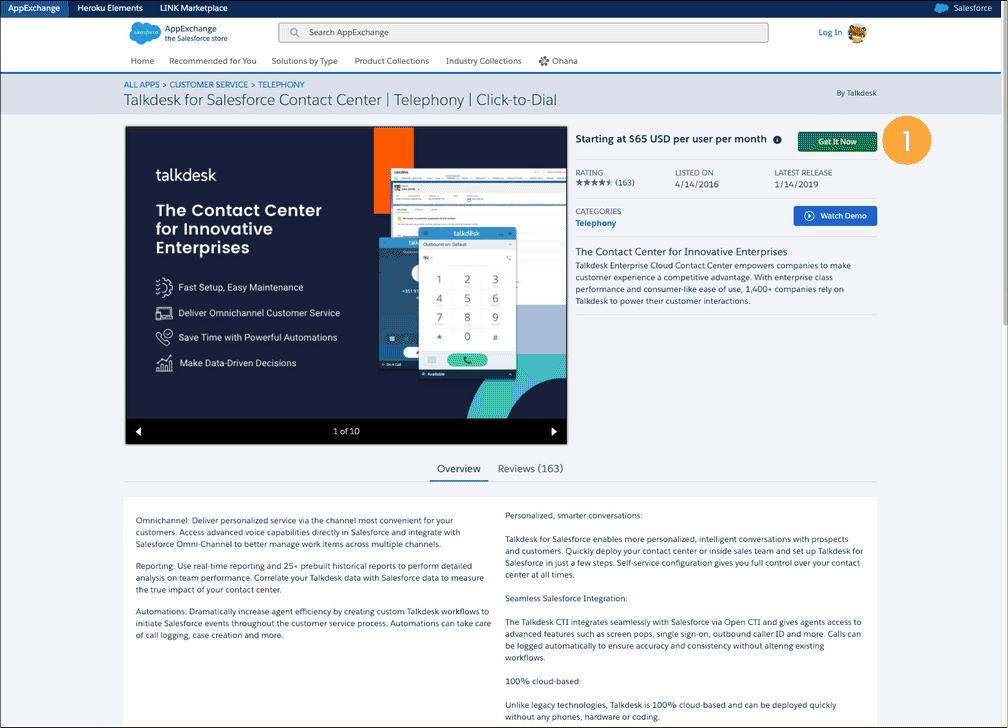Click the Salesforce AppExchange cloud logo
This screenshot has height=728, width=1008.
point(145,32)
